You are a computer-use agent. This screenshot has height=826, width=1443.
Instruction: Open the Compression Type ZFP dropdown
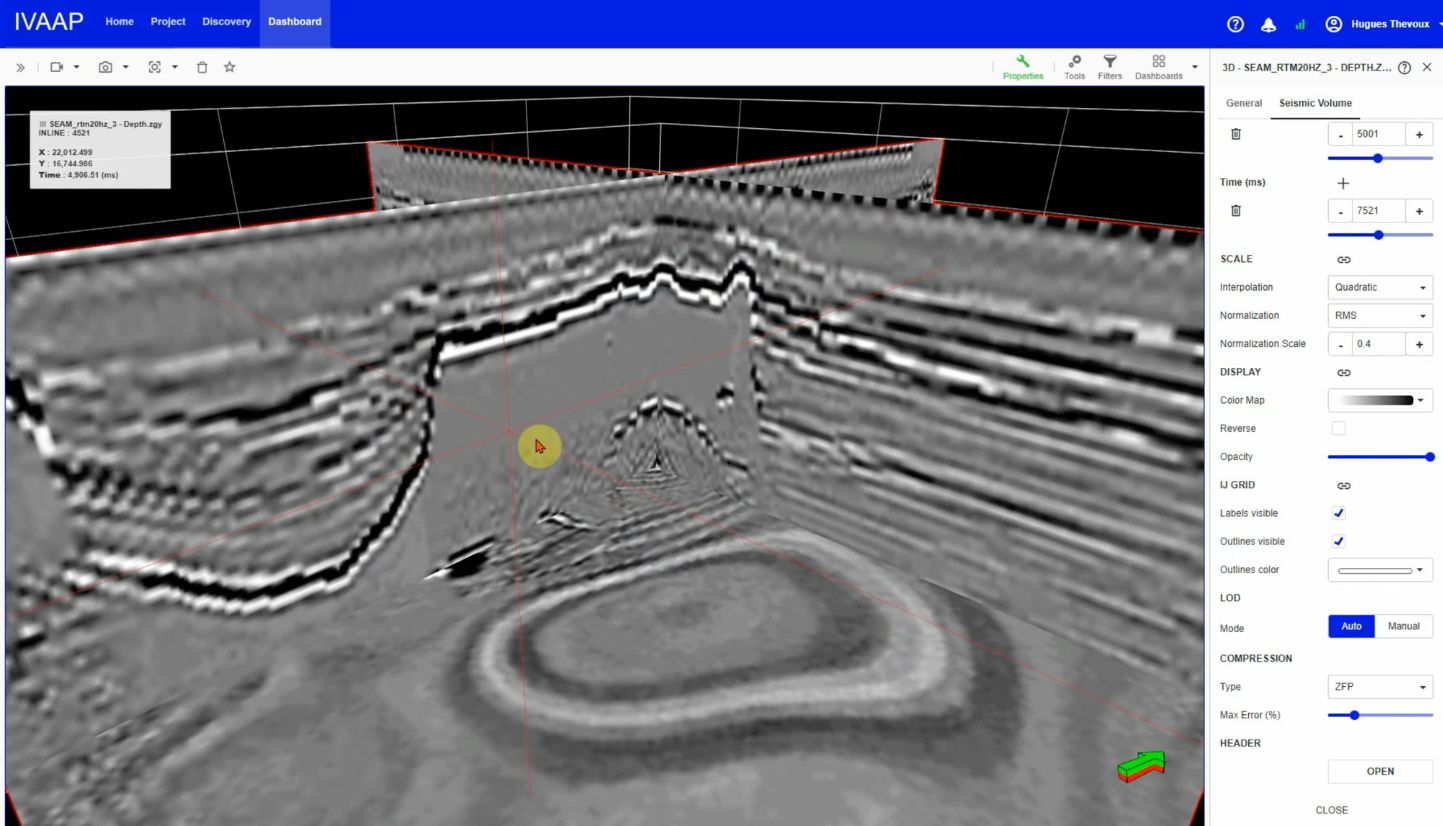[1380, 687]
